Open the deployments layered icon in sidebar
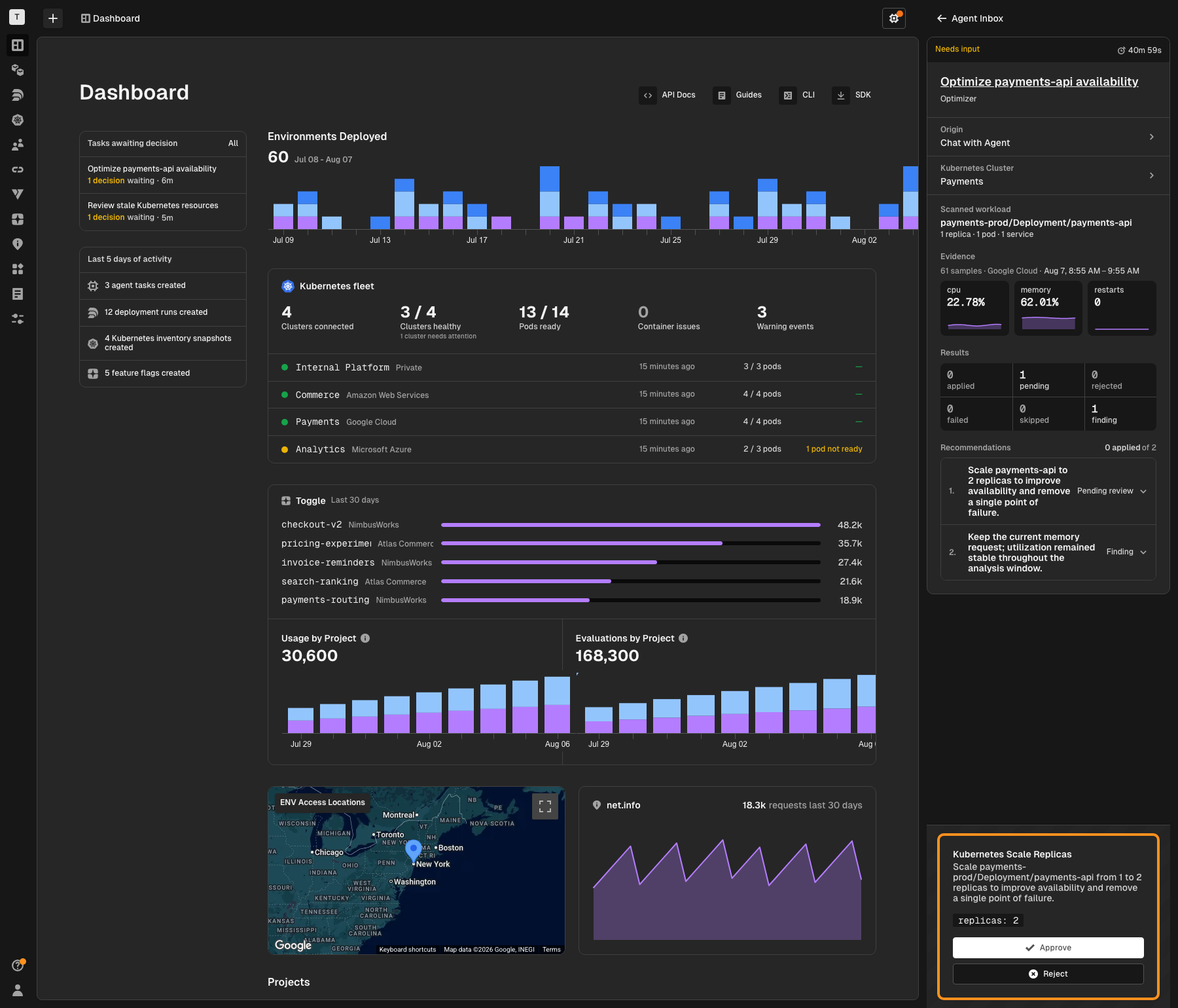Screen dimensions: 1178x1008 point(18,95)
